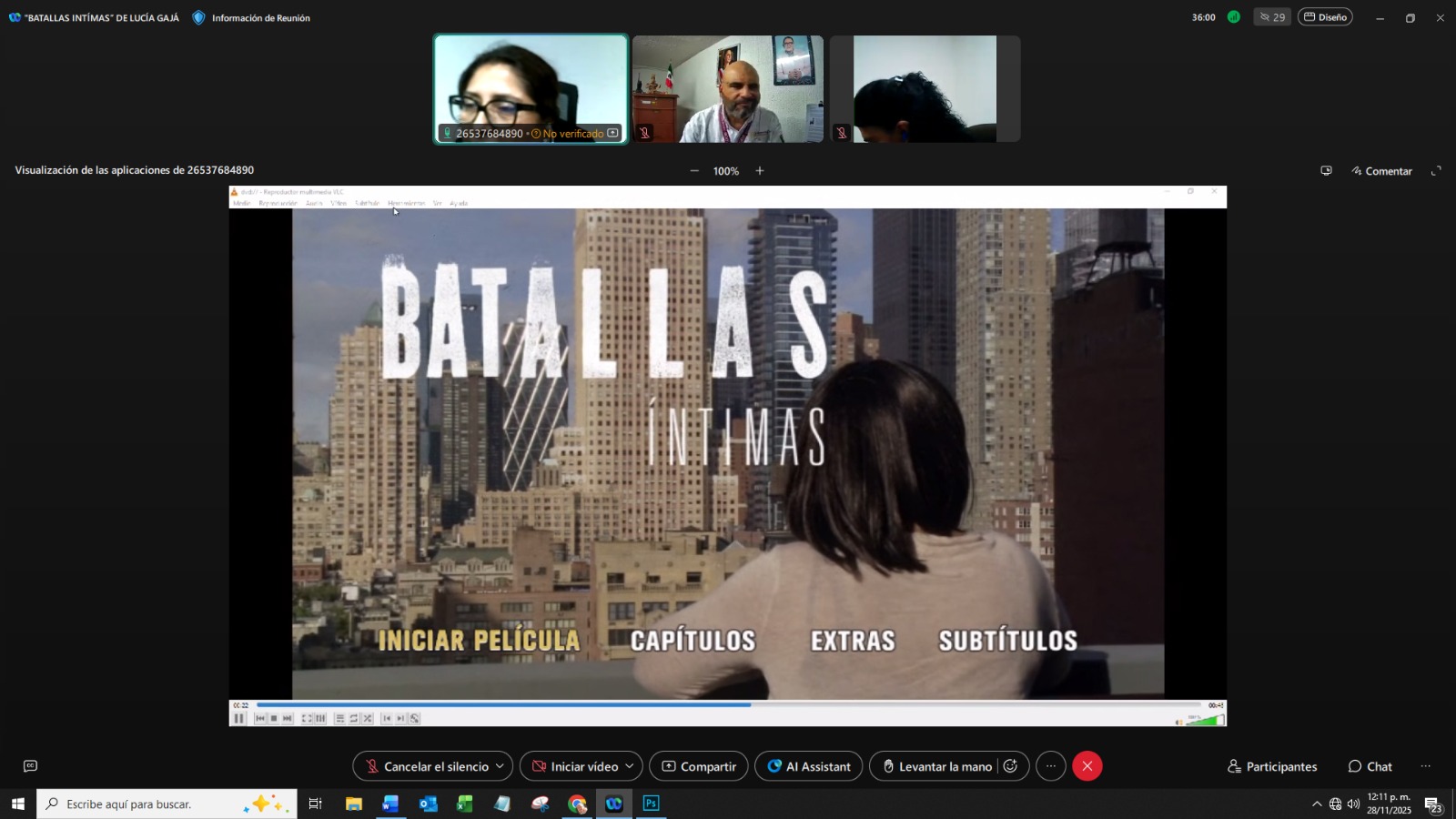
Task: Expand video options arrow beside Iniciar vídeo
Action: [629, 766]
